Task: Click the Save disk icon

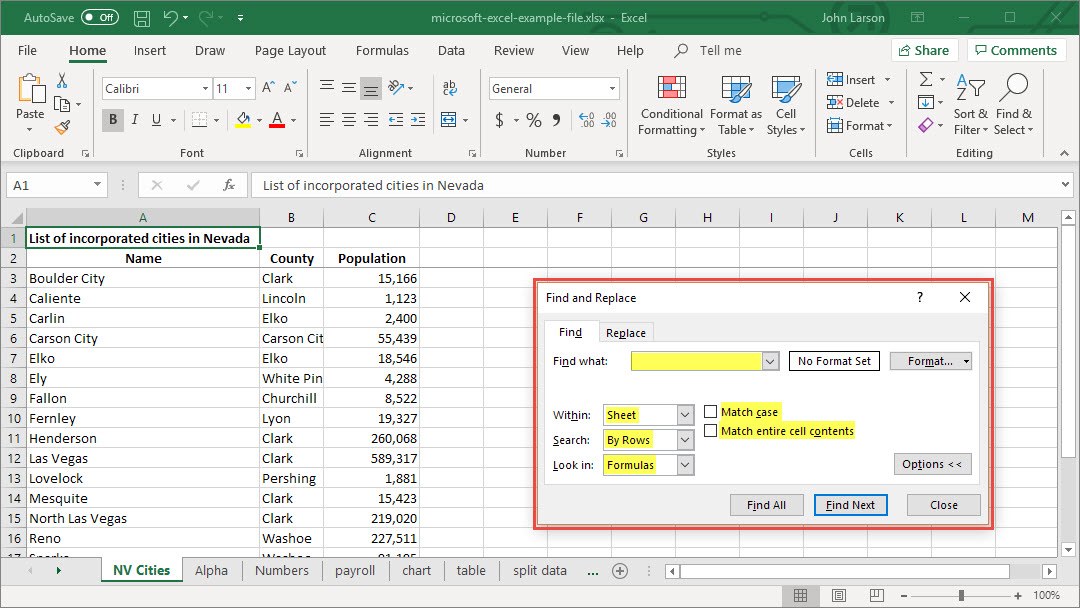Action: click(142, 18)
